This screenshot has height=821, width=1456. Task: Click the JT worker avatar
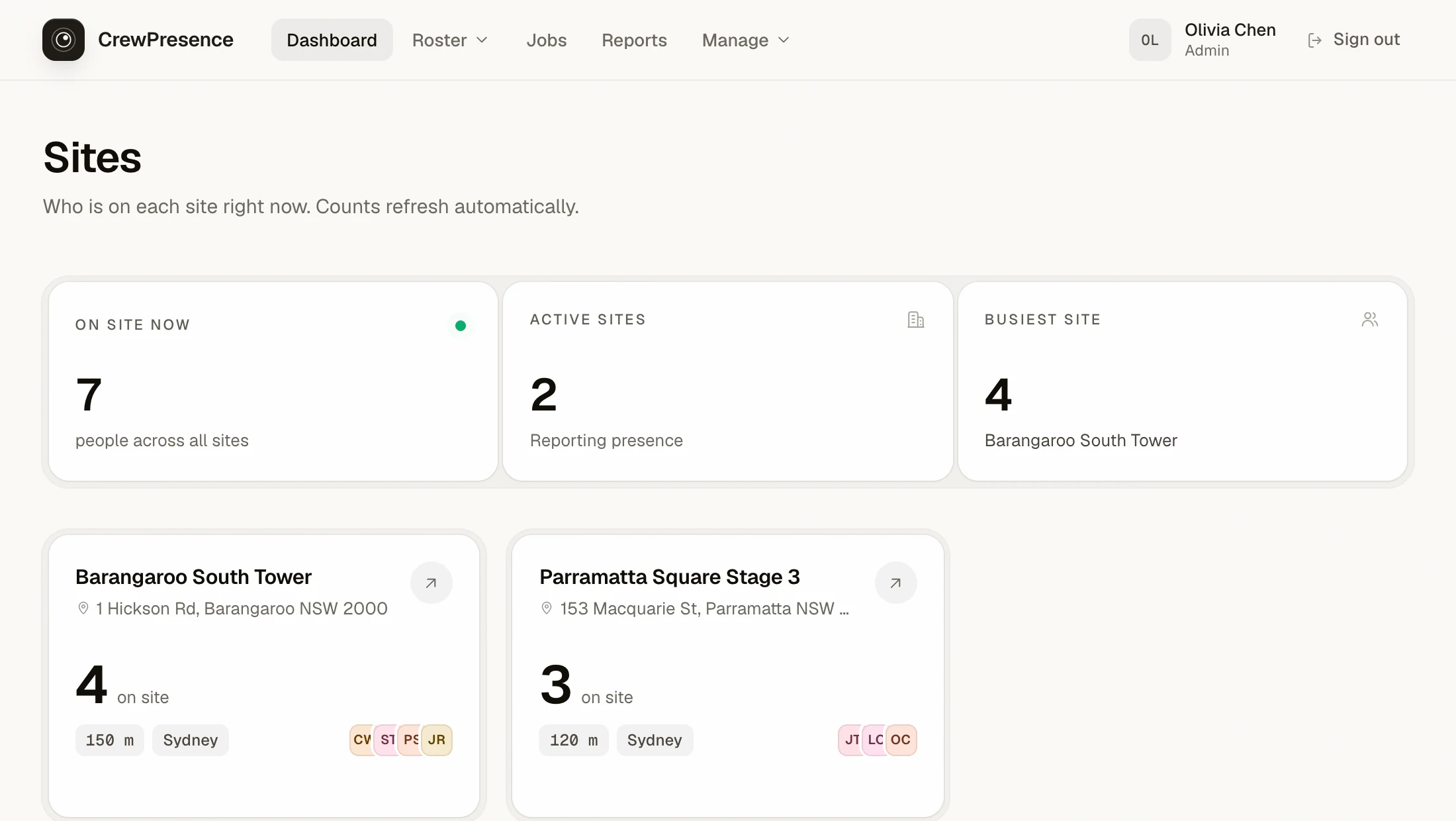tap(850, 740)
